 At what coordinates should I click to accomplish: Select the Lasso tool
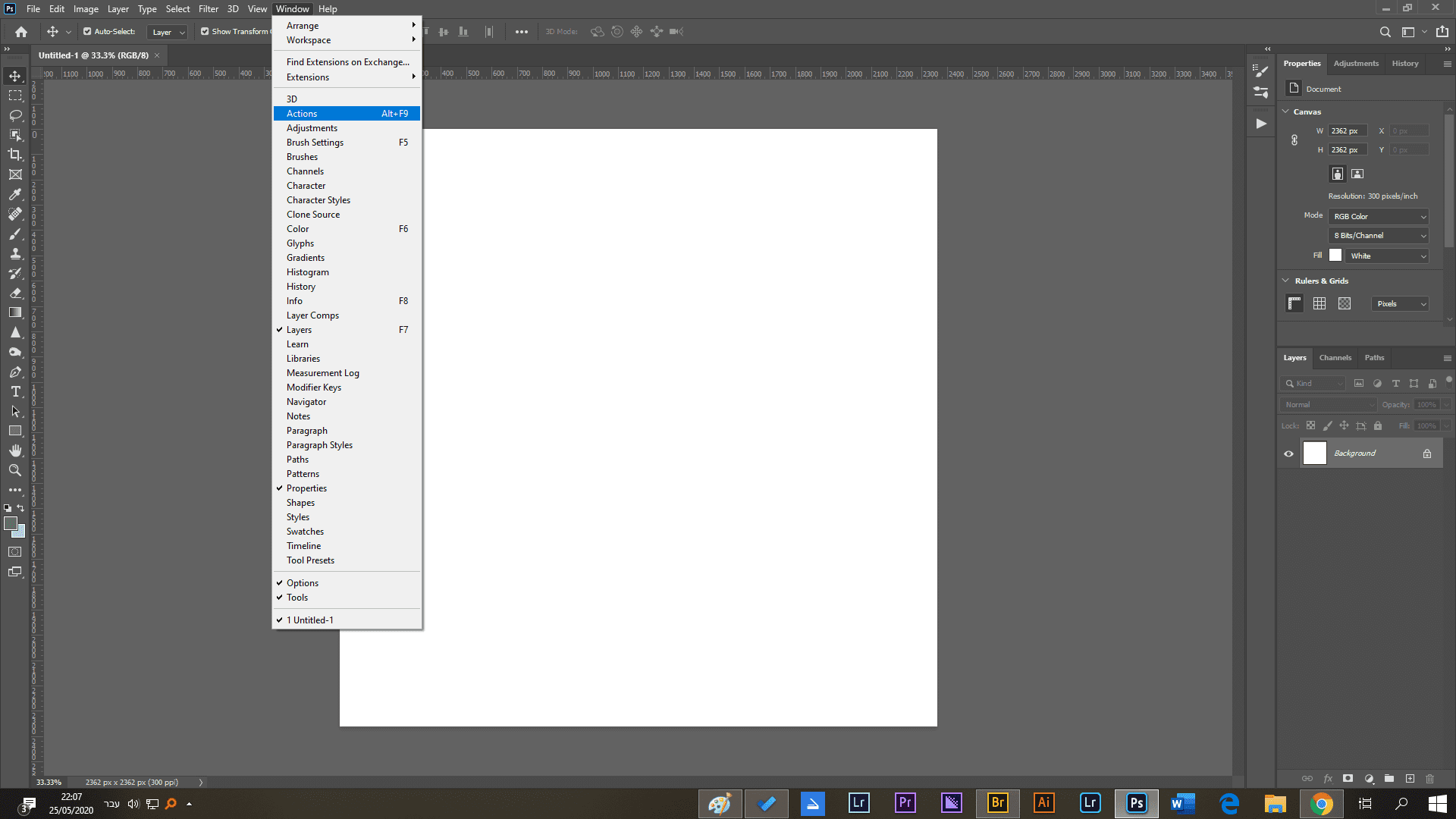[15, 115]
